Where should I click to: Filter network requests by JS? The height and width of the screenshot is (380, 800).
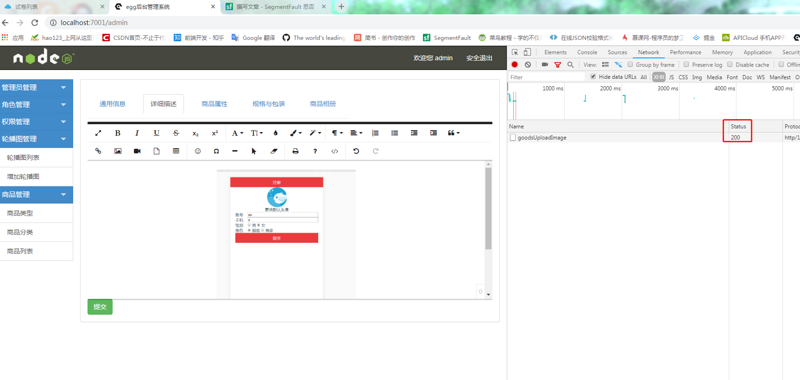[671, 77]
